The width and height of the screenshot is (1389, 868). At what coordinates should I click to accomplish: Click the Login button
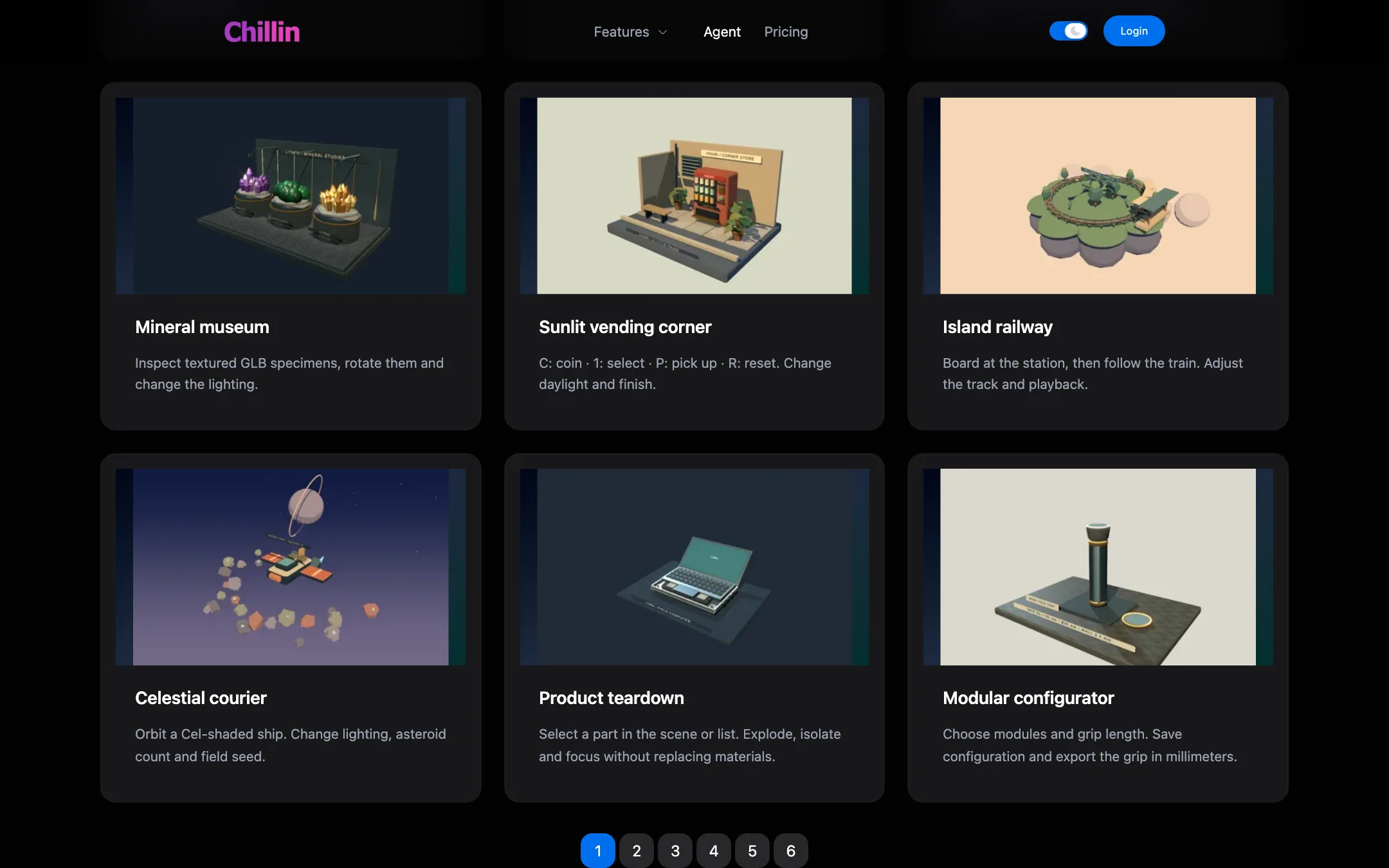1134,31
